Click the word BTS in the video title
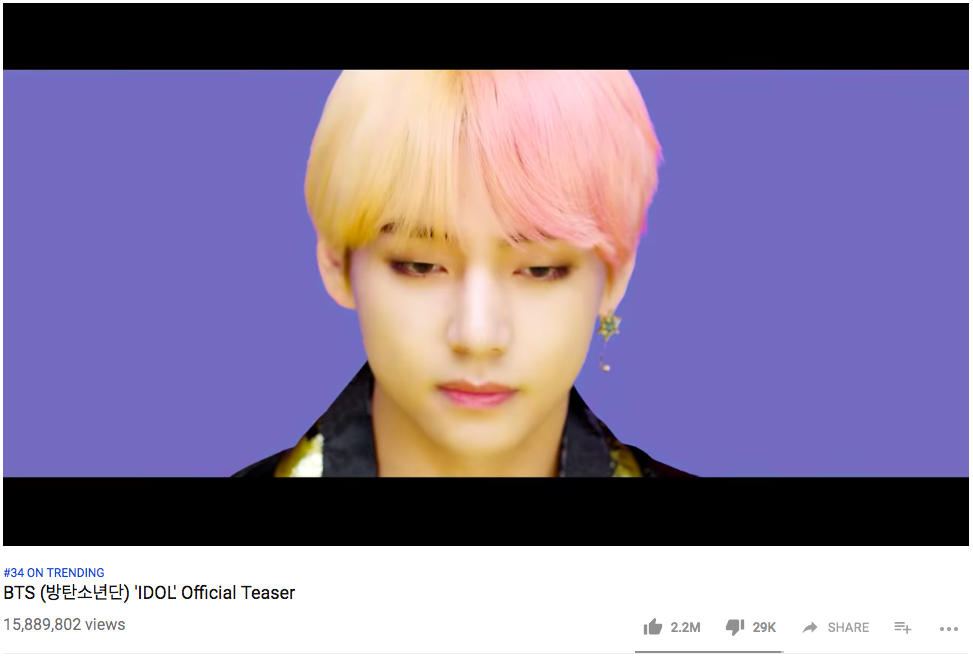 click(x=19, y=593)
